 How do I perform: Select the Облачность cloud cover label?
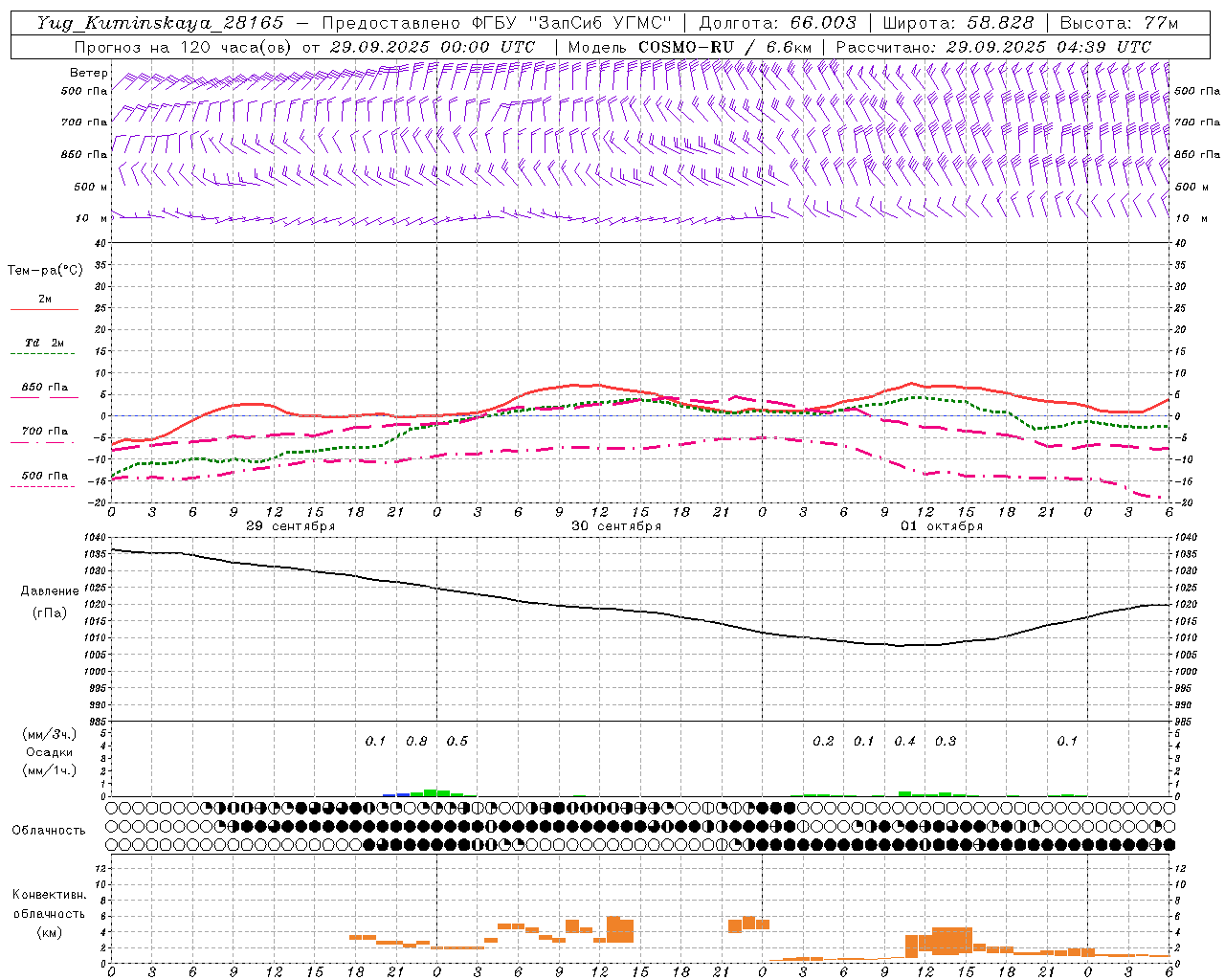tap(49, 831)
